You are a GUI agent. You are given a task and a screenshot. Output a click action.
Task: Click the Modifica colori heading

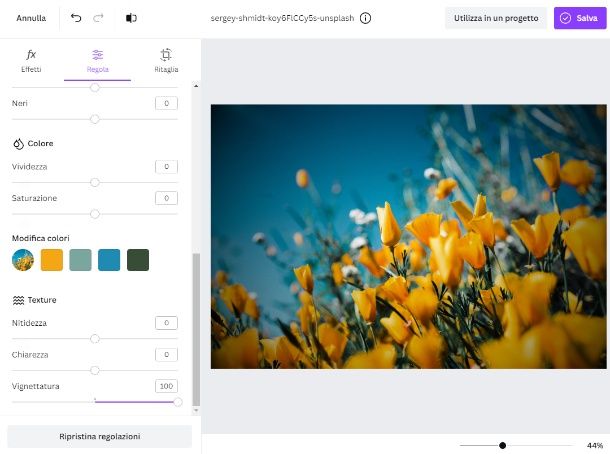point(41,238)
